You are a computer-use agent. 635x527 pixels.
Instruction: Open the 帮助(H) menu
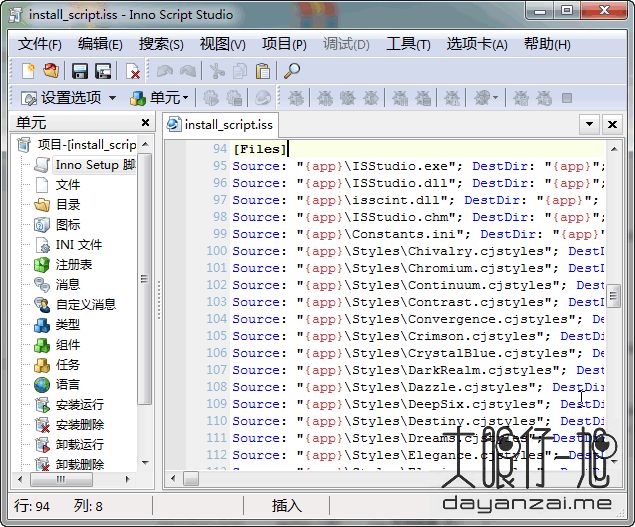pos(547,44)
